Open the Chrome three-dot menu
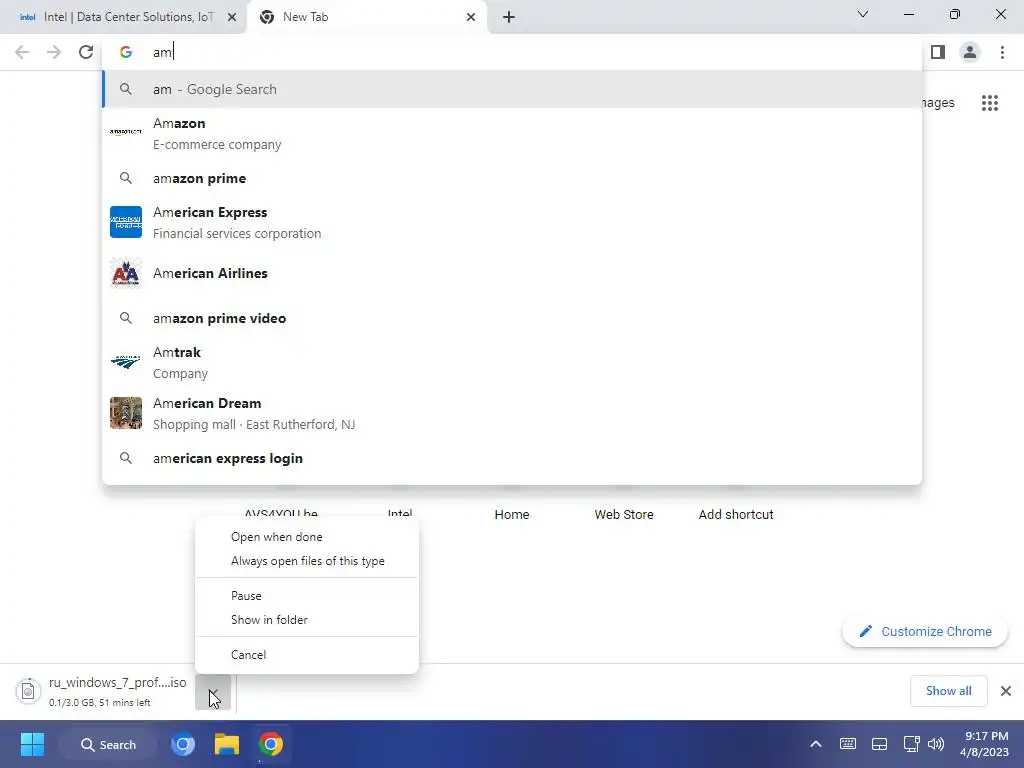 (1002, 52)
